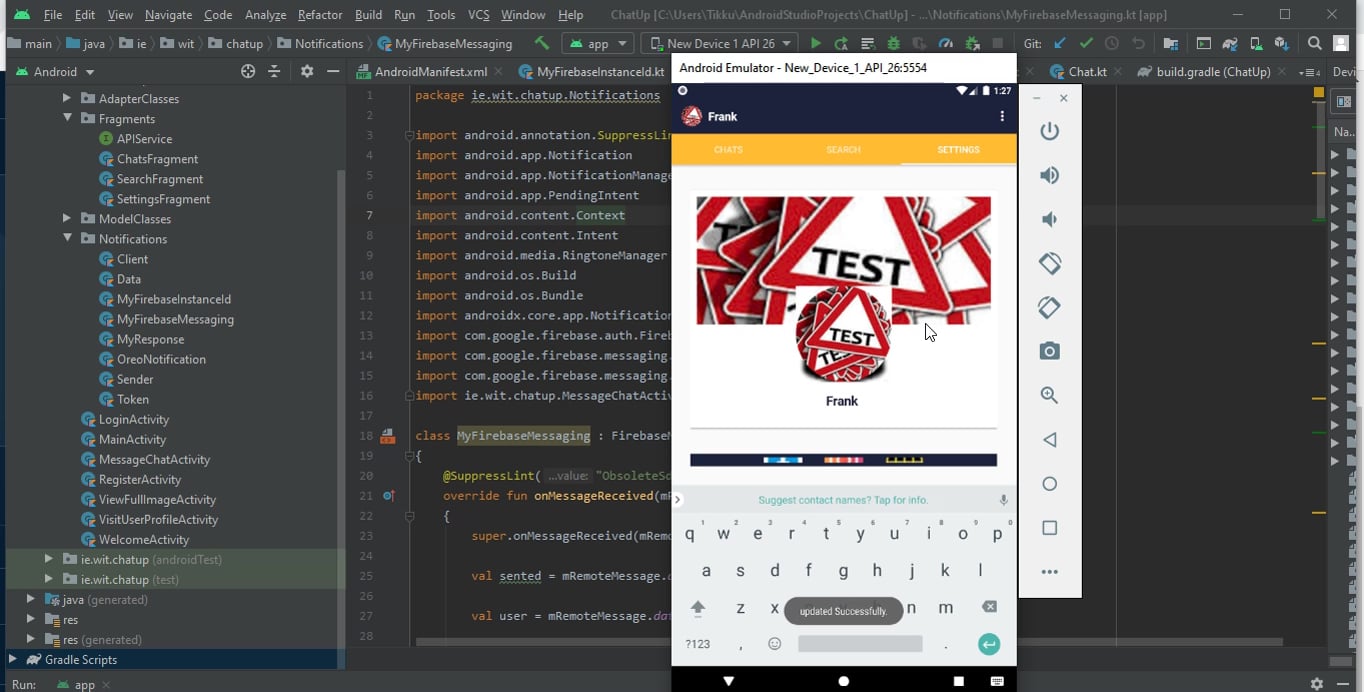Expand the ModelClasses folder
The image size is (1364, 692).
66,218
